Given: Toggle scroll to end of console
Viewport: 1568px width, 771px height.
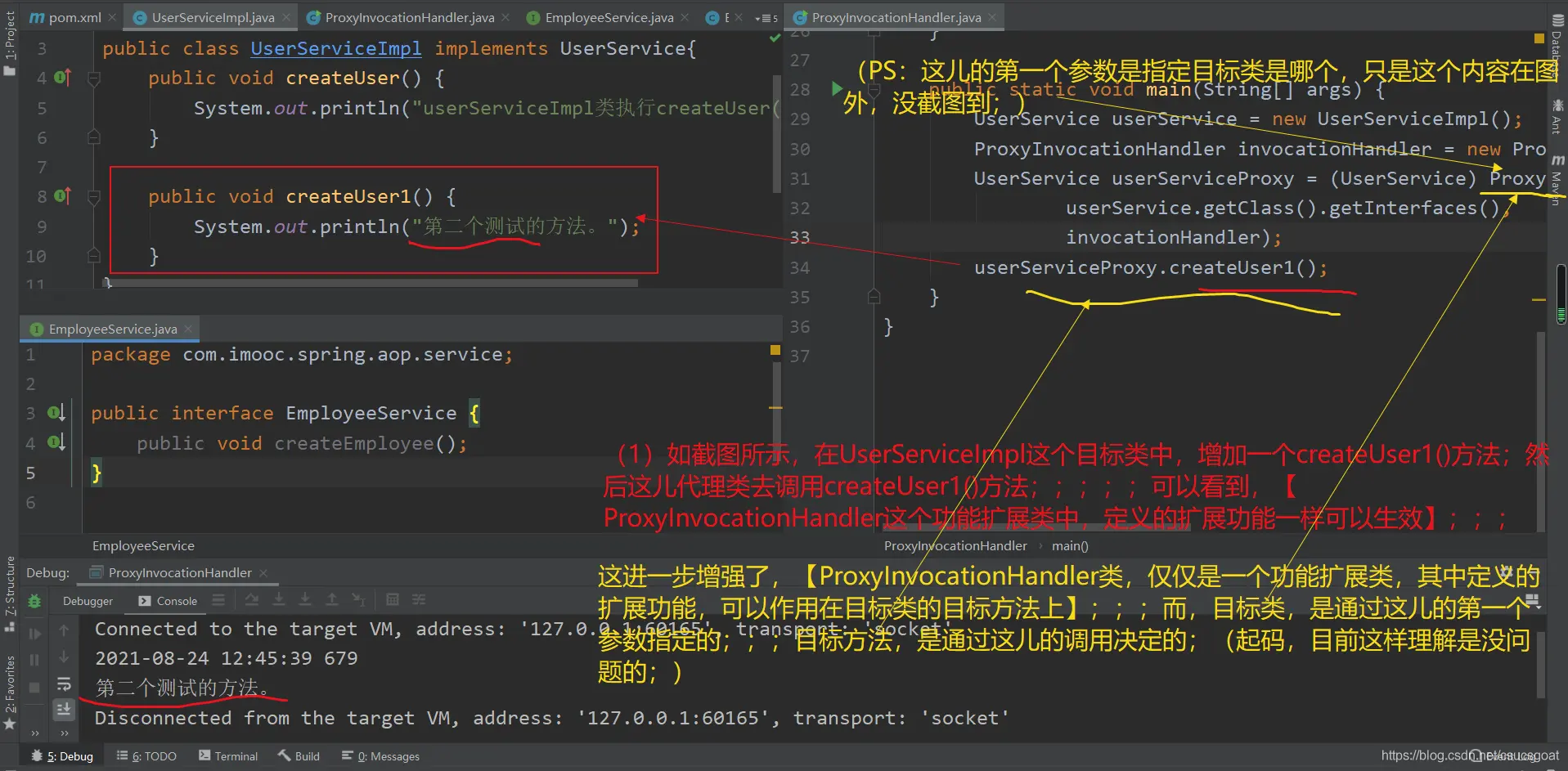Looking at the screenshot, I should pos(64,710).
